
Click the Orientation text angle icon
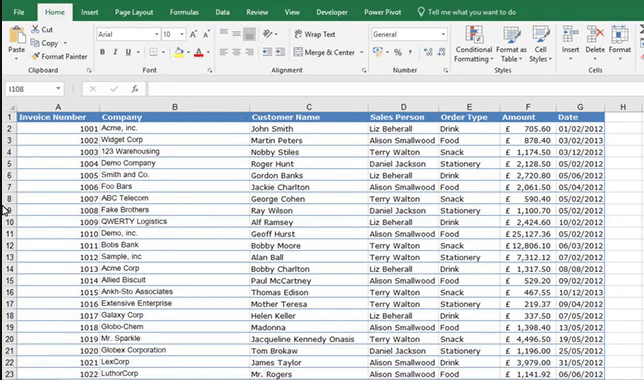(268, 34)
